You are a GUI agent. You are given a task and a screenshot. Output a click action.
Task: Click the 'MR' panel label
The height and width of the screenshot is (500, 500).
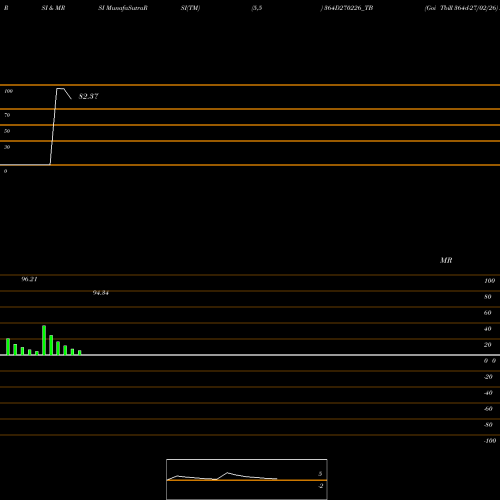point(446,260)
